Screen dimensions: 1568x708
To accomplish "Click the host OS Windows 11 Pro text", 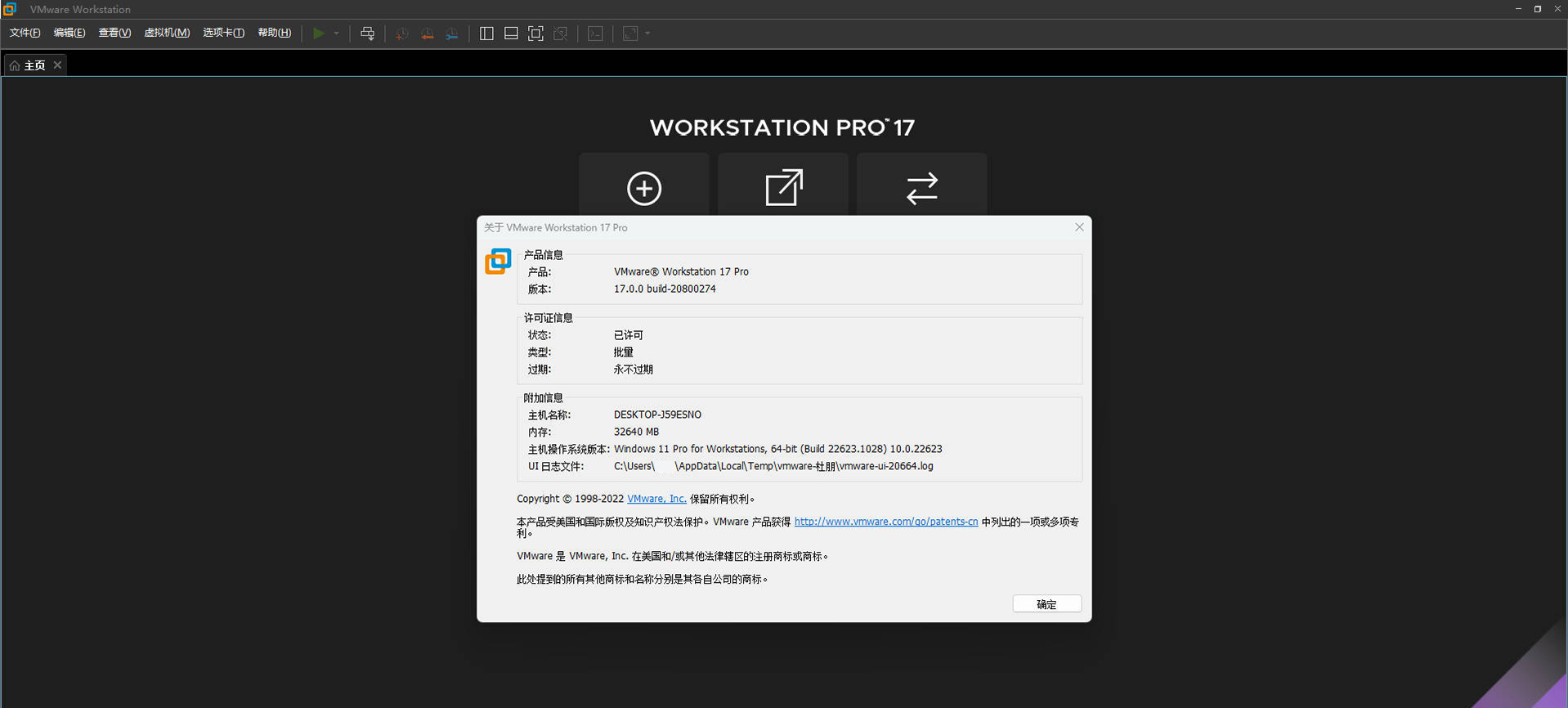I will 777,449.
